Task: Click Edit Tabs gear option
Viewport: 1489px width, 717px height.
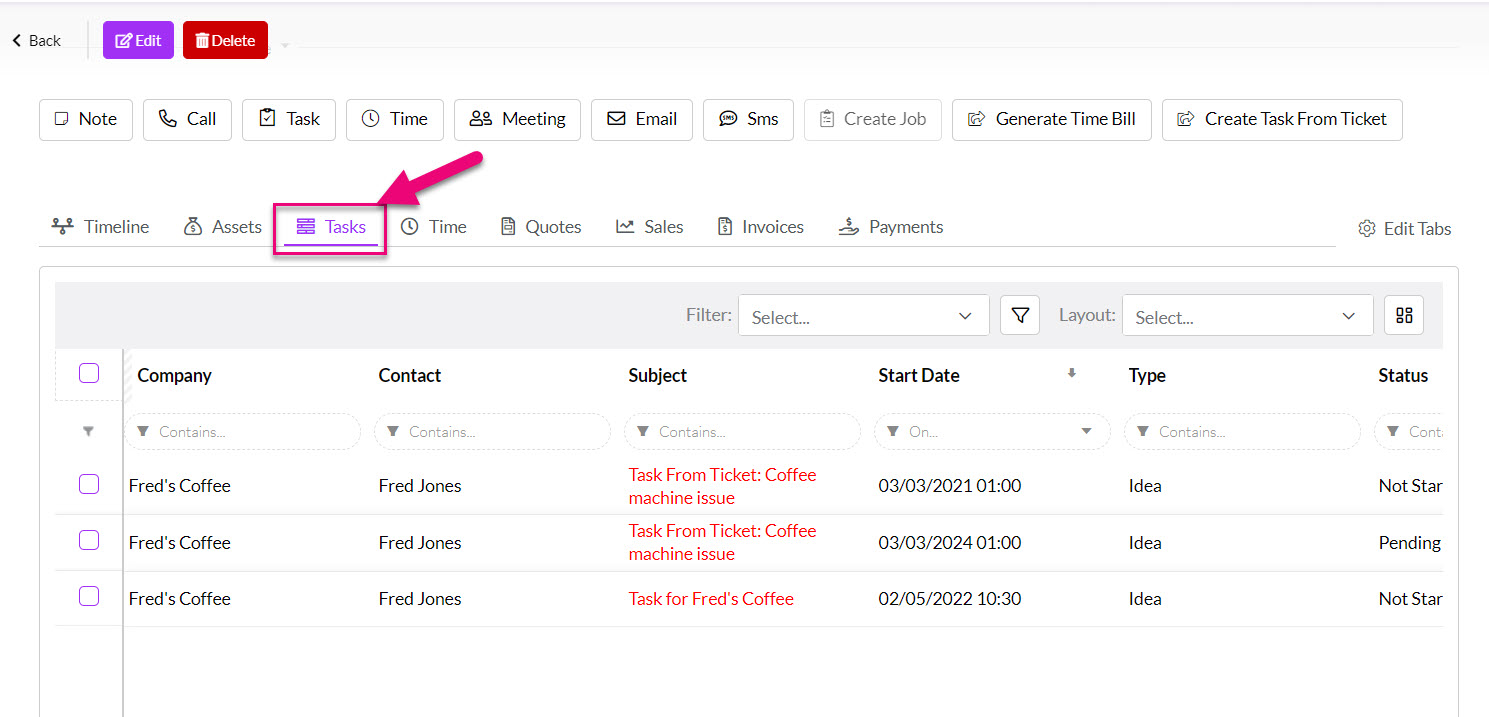Action: (x=1405, y=229)
